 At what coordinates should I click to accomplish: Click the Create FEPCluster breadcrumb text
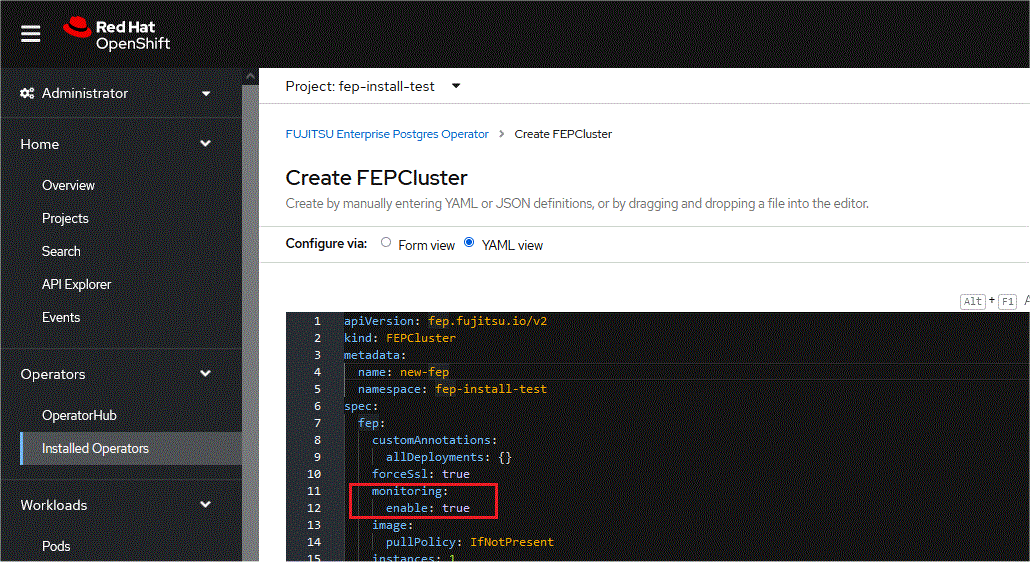point(563,134)
